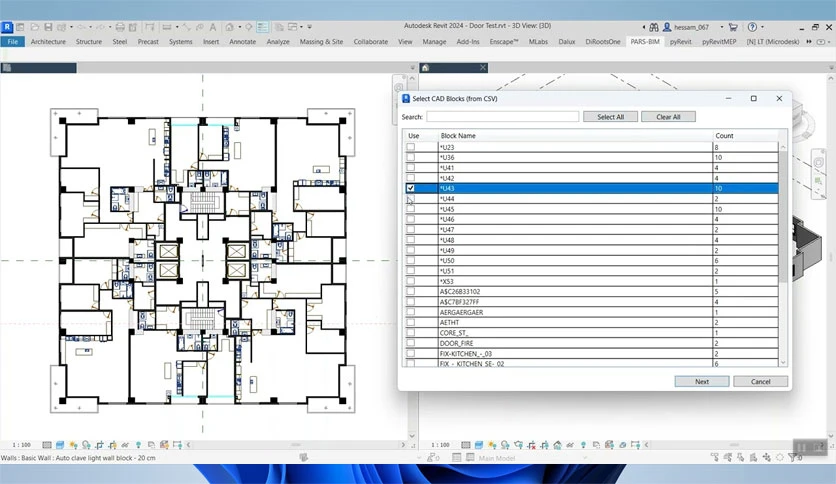The height and width of the screenshot is (484, 836).
Task: Click the Print icon in Quick Access toolbar
Action: [120, 27]
